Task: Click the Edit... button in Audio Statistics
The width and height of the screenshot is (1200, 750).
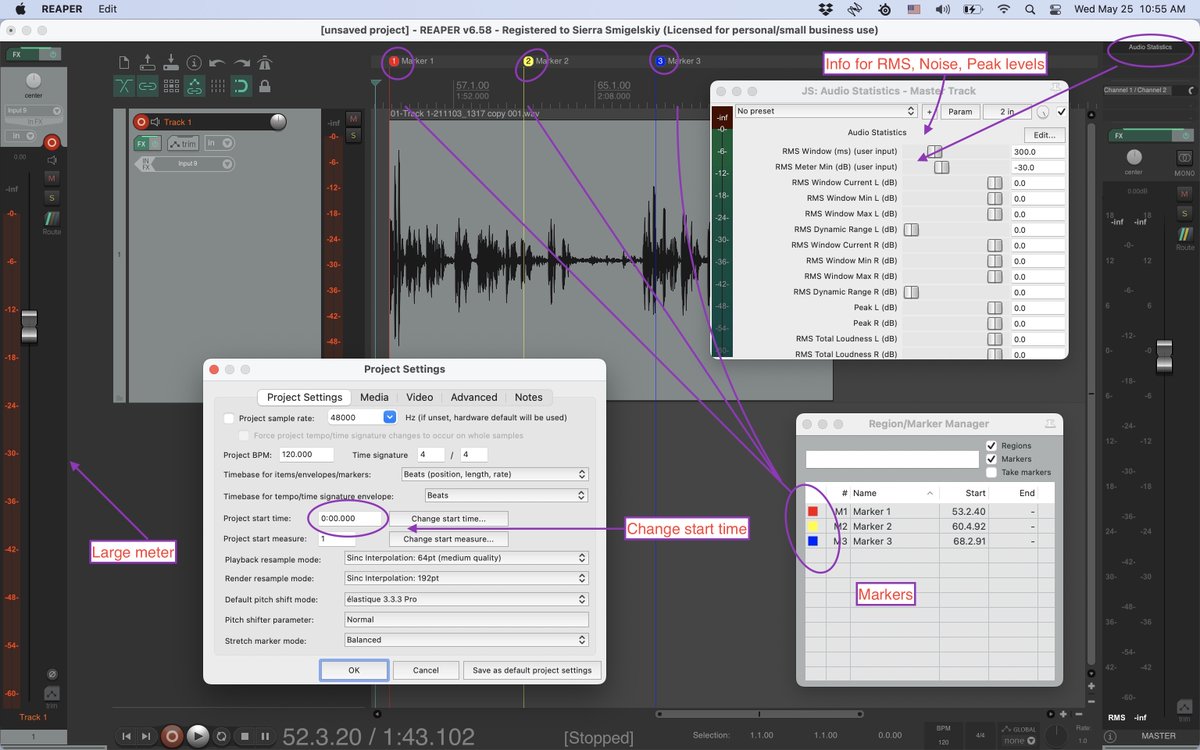Action: pyautogui.click(x=1044, y=135)
